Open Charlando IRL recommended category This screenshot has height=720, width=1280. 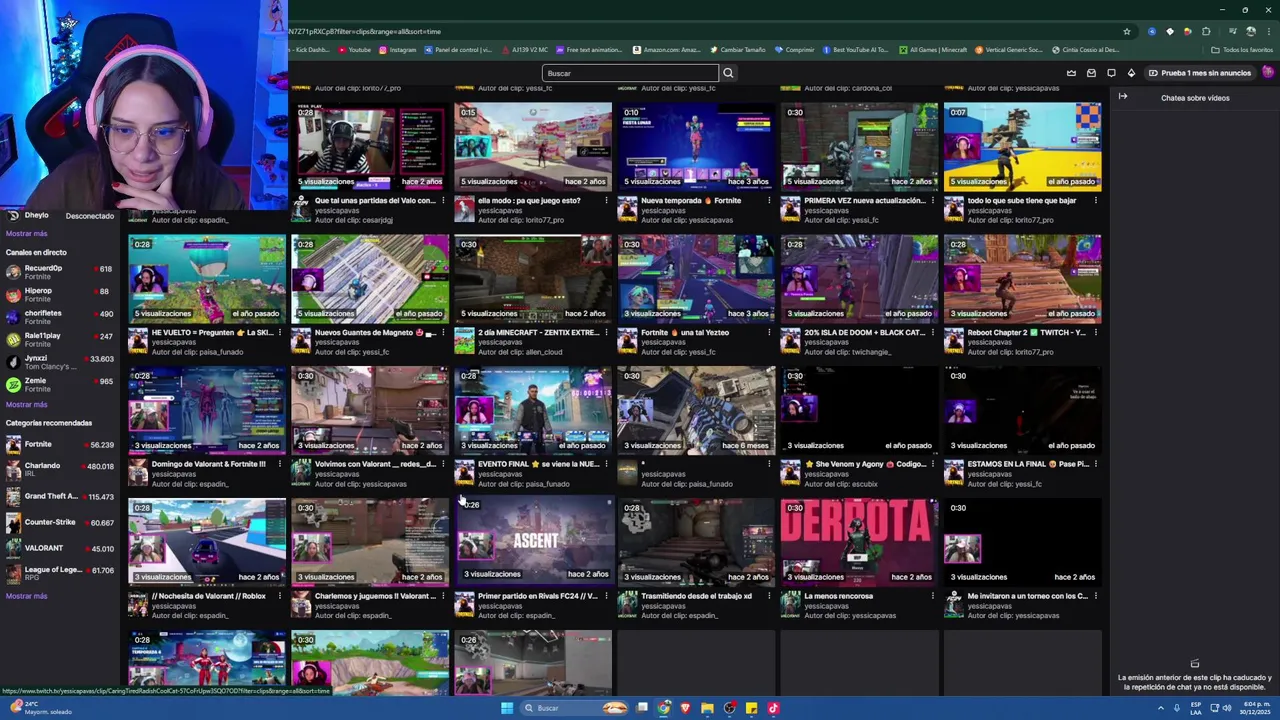coord(58,470)
